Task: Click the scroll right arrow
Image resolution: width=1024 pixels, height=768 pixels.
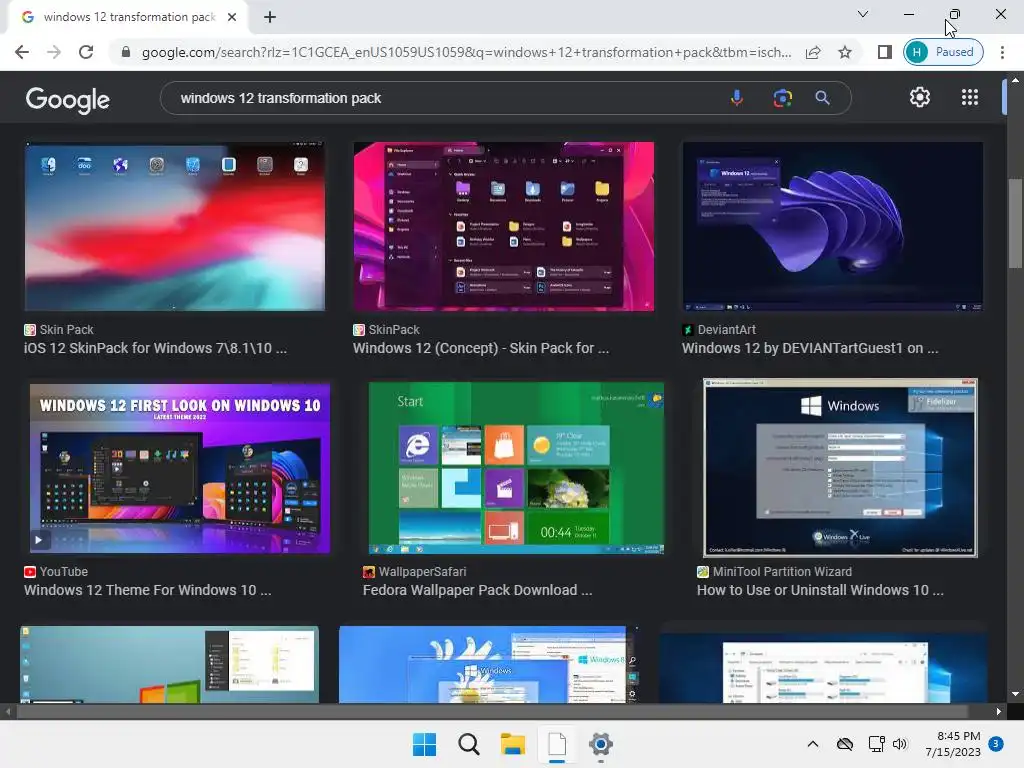Action: 999,711
